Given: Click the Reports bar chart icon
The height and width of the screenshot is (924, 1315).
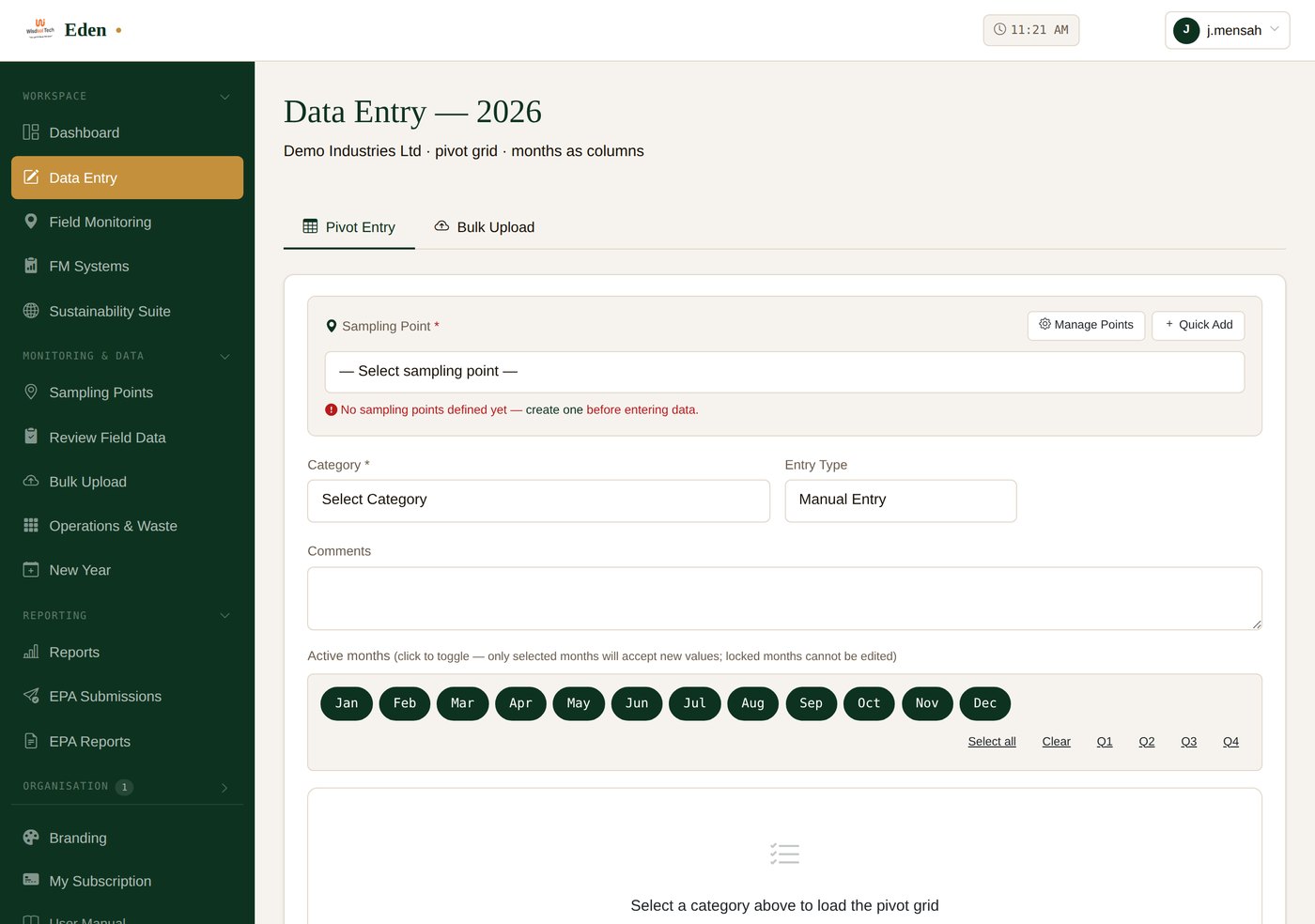Looking at the screenshot, I should (x=31, y=652).
